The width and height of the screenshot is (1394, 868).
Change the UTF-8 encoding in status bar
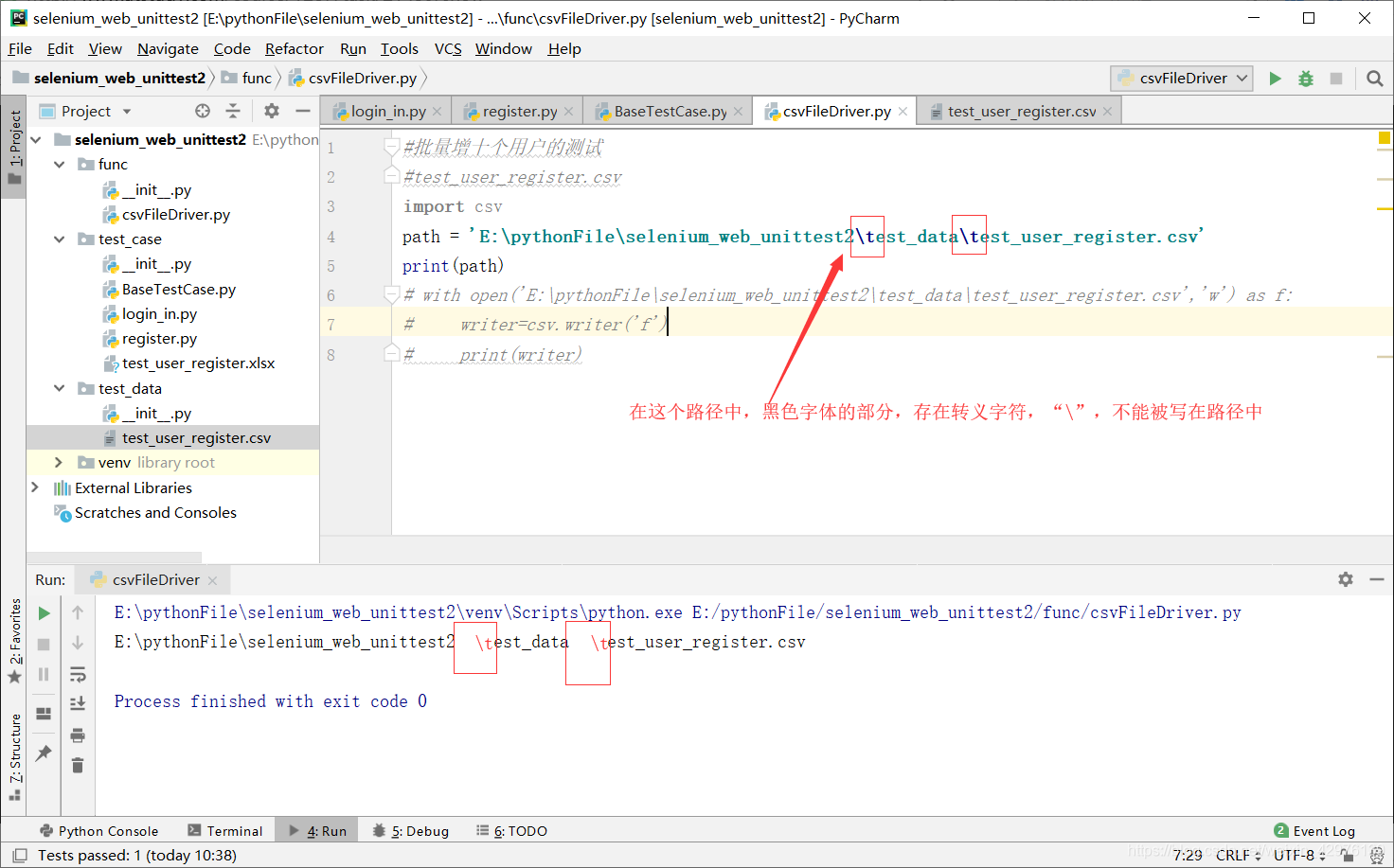click(1299, 856)
